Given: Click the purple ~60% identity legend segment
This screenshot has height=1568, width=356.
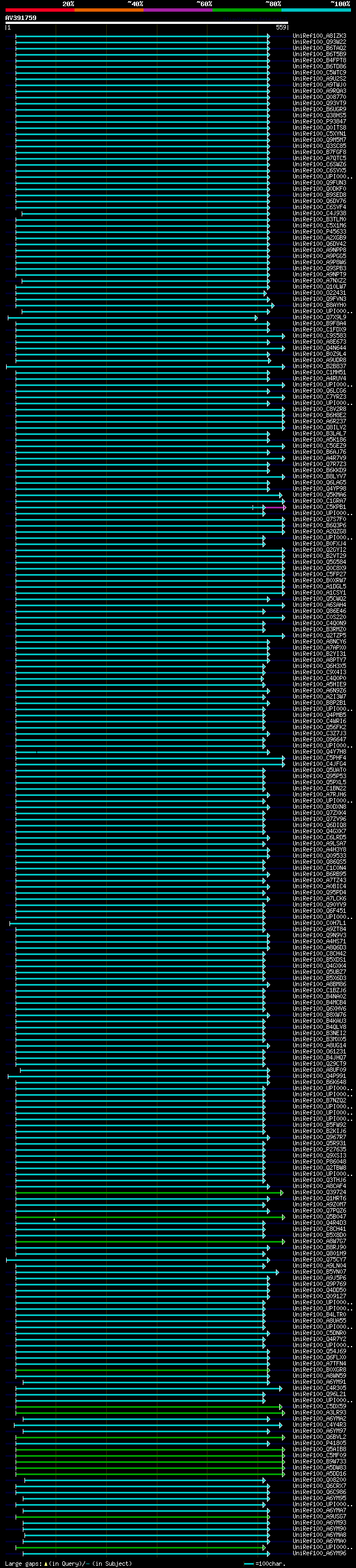Looking at the screenshot, I should (179, 10).
